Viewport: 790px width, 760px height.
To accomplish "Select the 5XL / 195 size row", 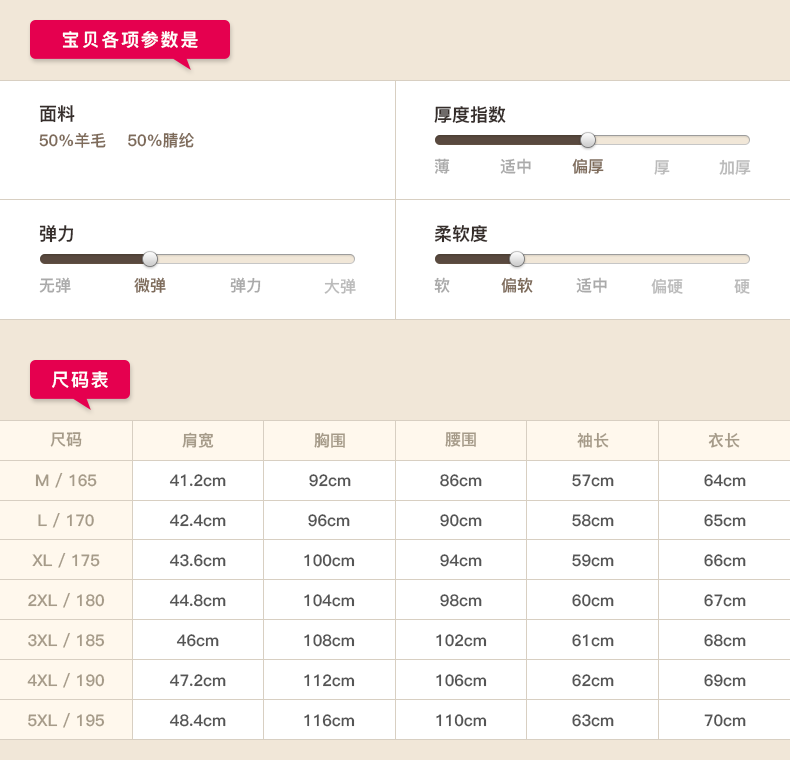I will (x=66, y=720).
